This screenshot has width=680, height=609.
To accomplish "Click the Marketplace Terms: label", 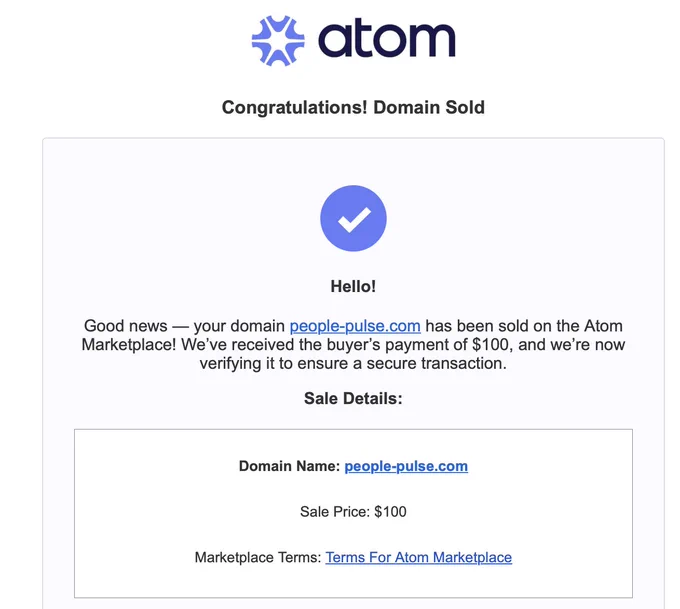I will tap(258, 557).
